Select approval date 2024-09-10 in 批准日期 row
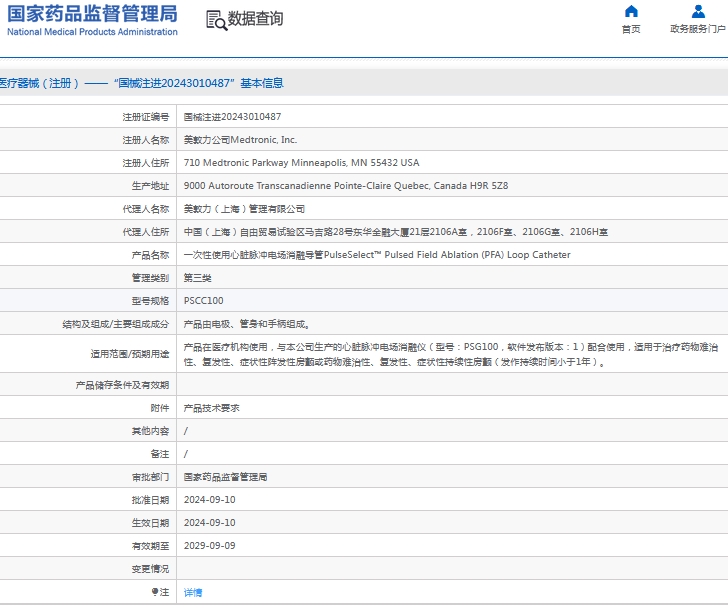Image resolution: width=728 pixels, height=608 pixels. pyautogui.click(x=209, y=500)
